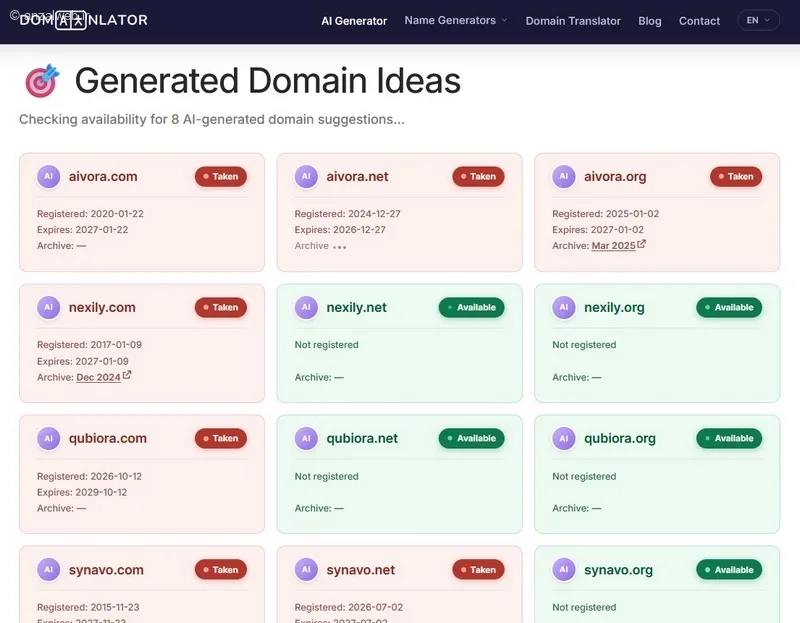Click the aivora.net domain name

[x=357, y=177]
